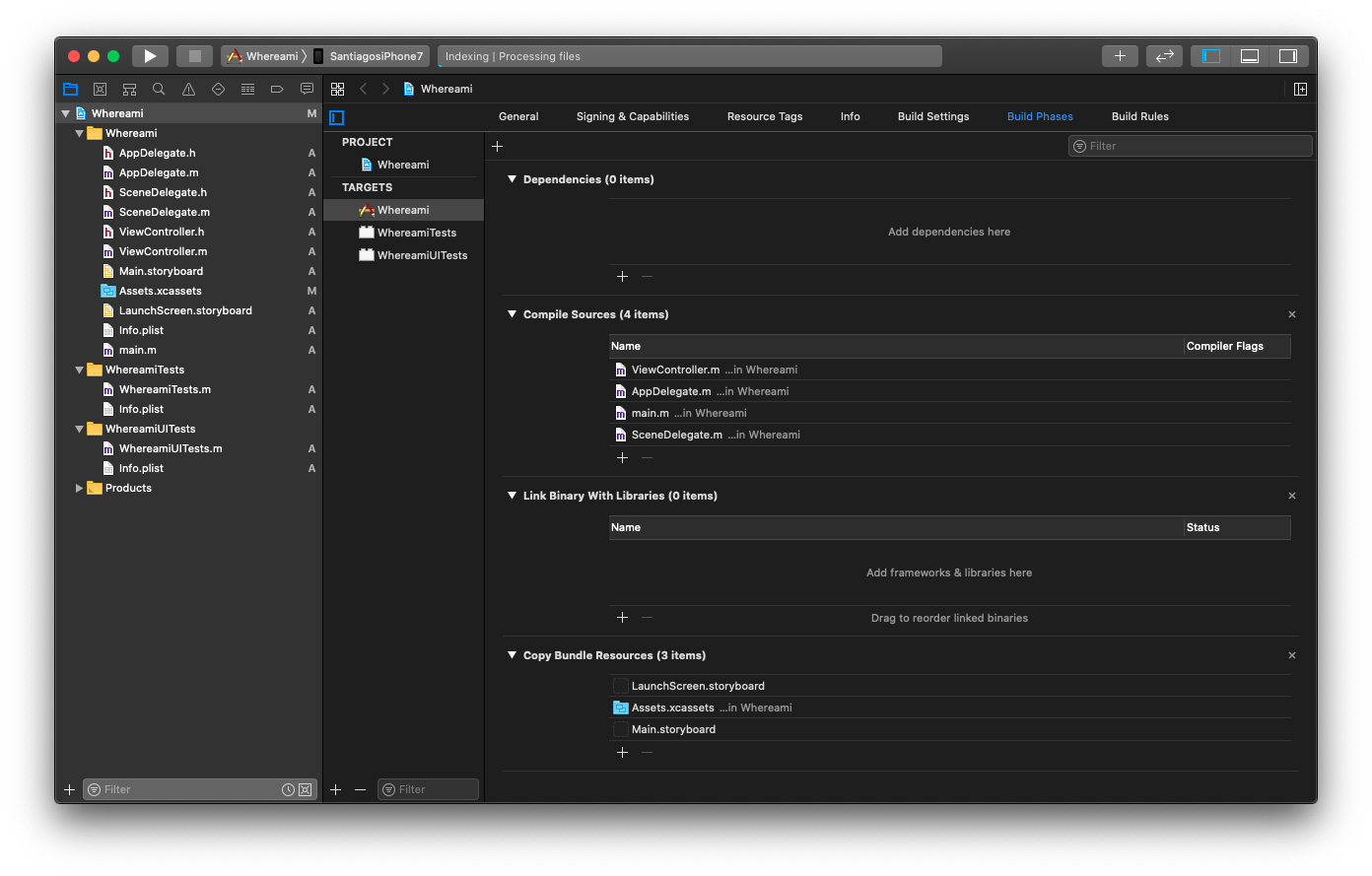1372x876 pixels.
Task: Add a new build phase
Action: pyautogui.click(x=498, y=146)
